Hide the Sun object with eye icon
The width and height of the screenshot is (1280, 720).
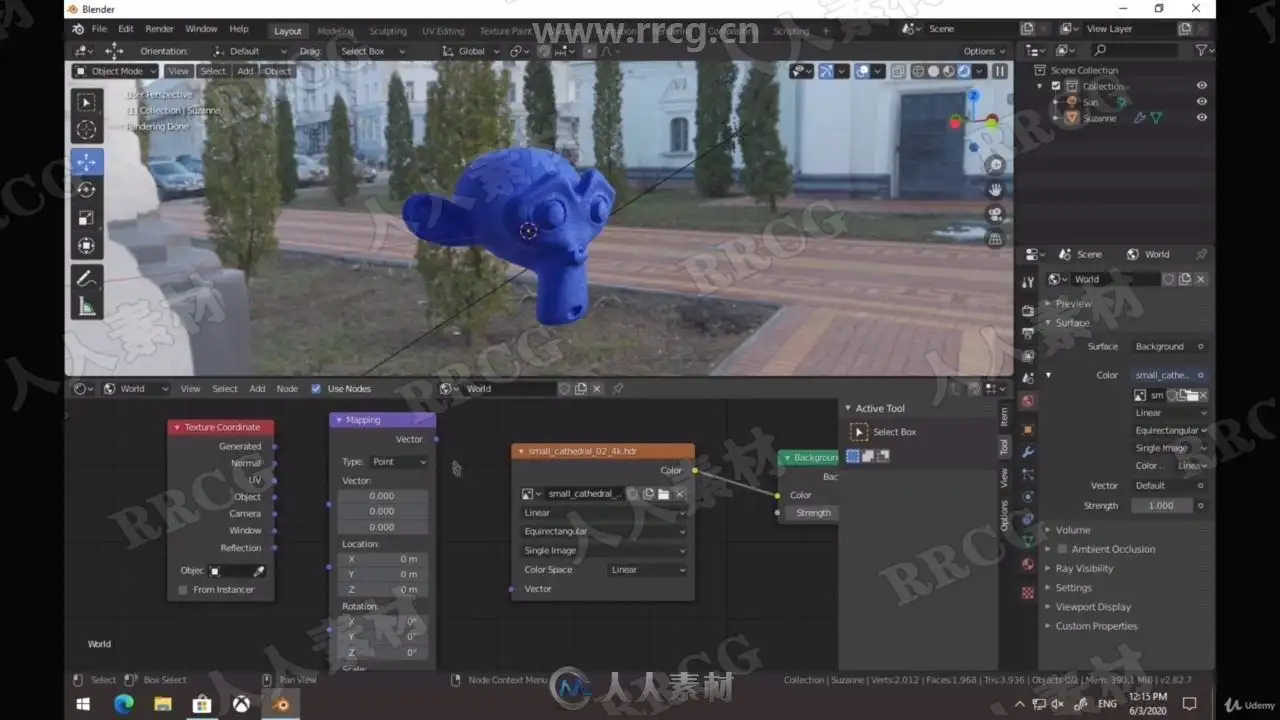[x=1202, y=102]
